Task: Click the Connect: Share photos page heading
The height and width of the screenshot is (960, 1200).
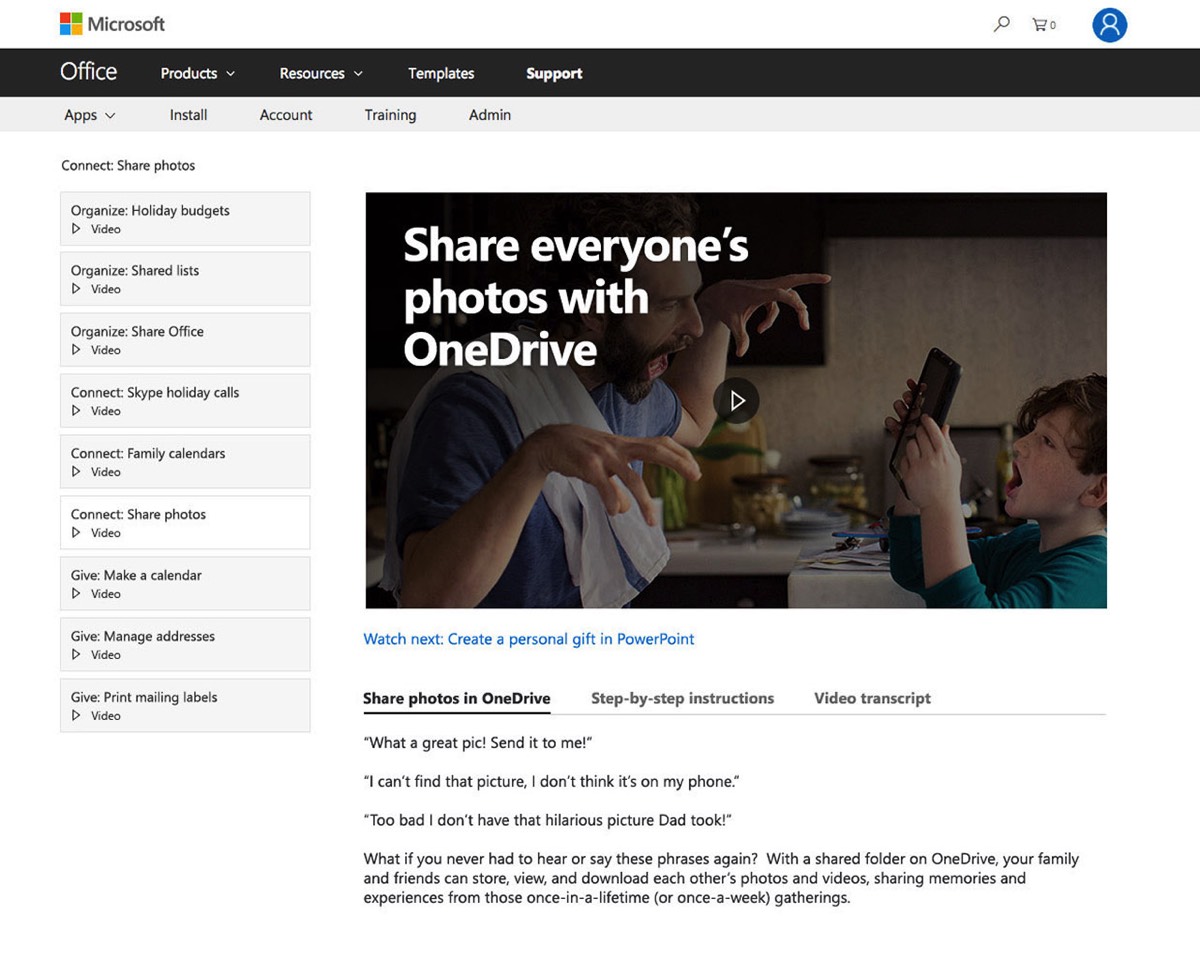Action: tap(128, 166)
